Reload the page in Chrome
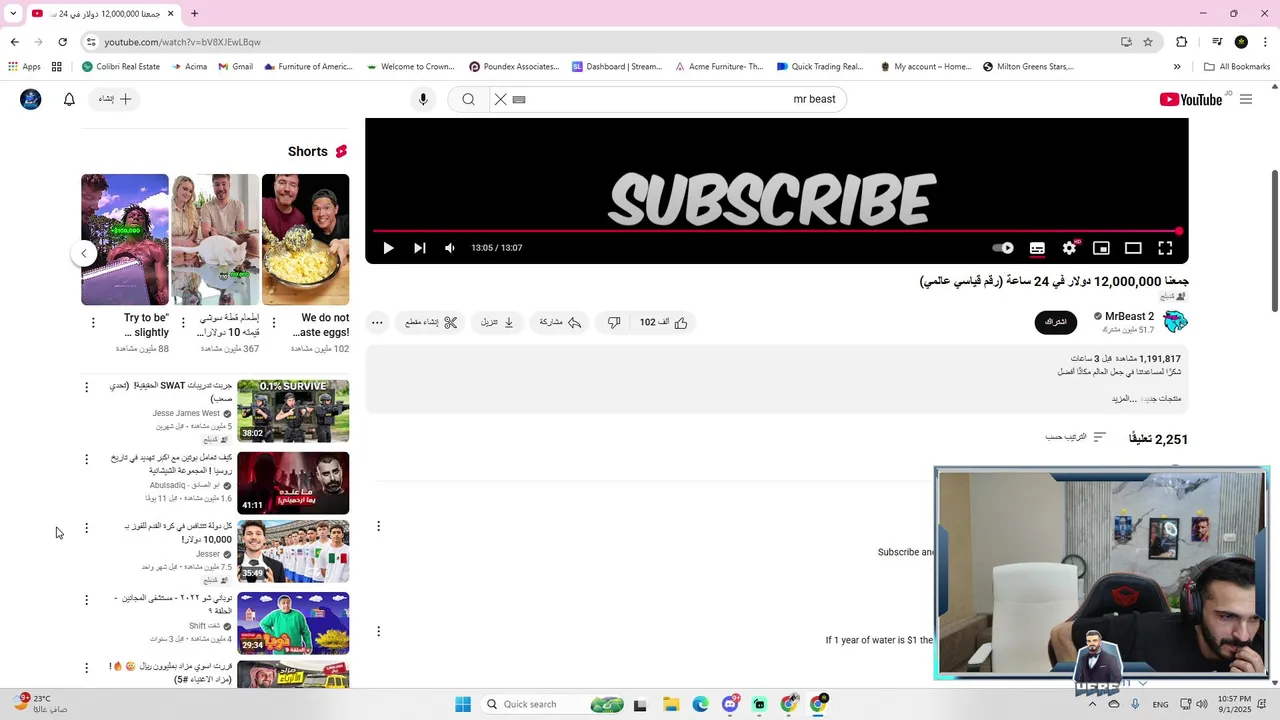 click(62, 42)
